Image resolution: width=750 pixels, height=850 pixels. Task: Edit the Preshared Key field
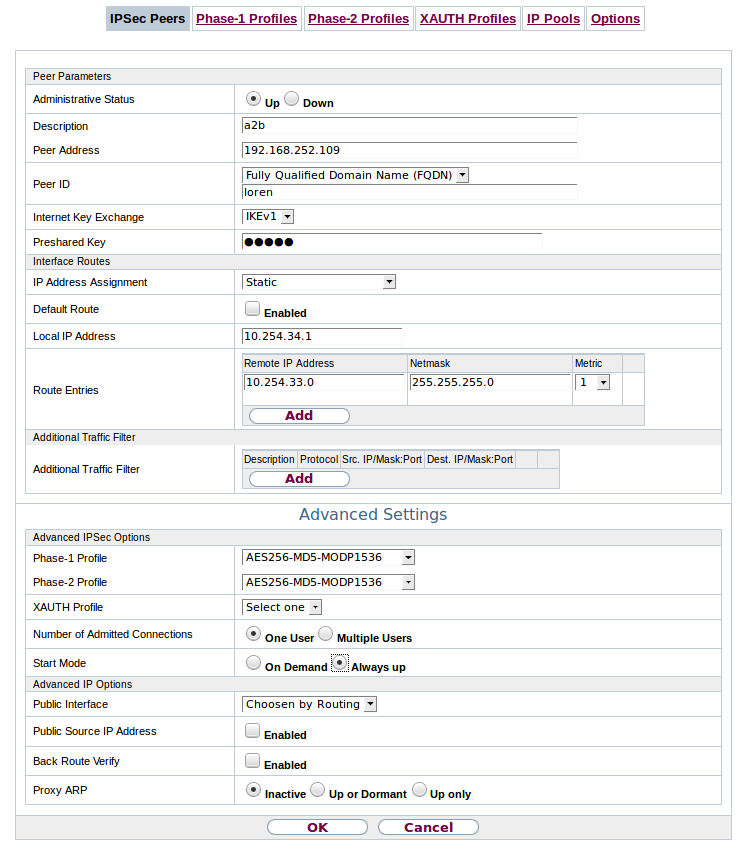tap(392, 241)
